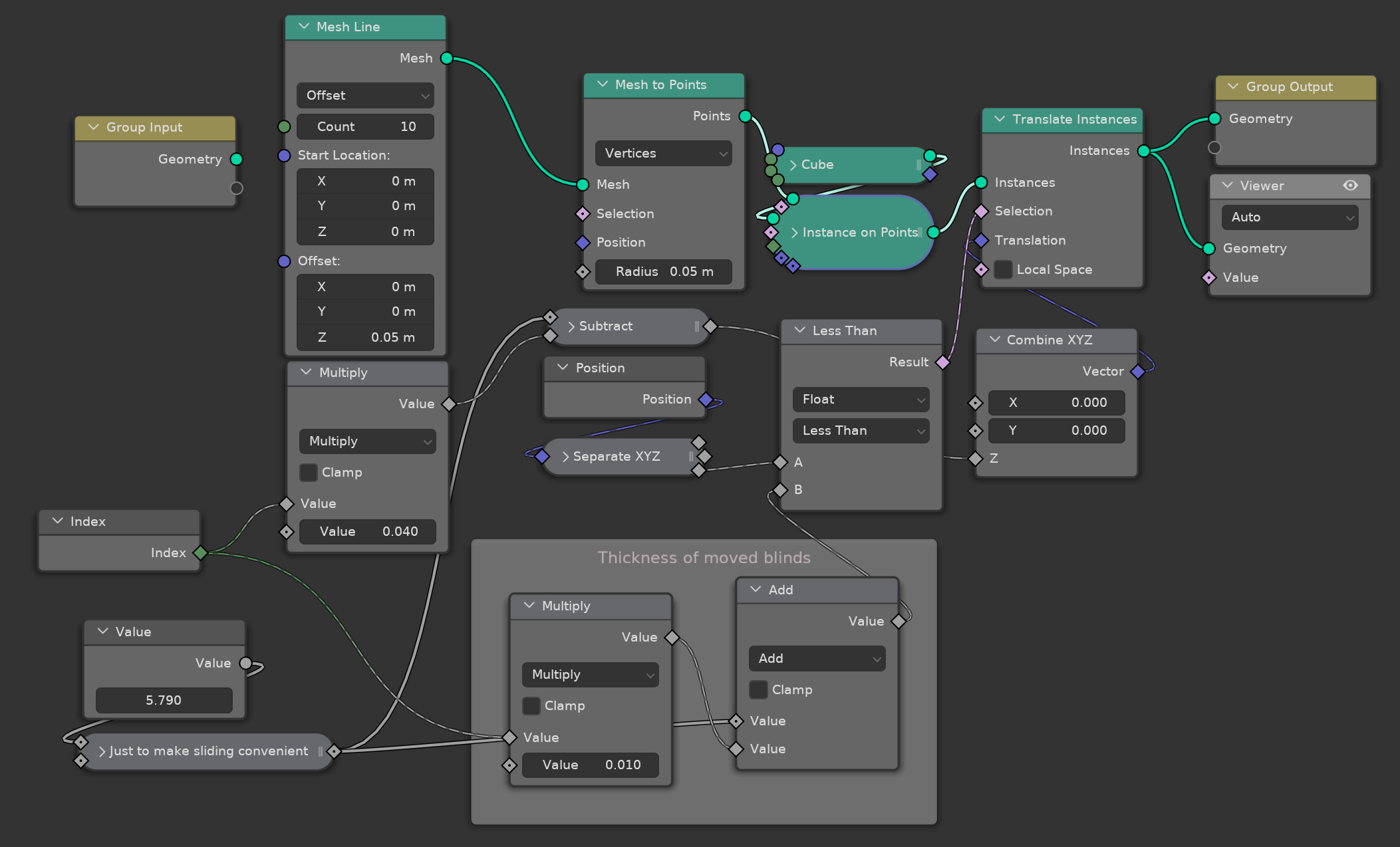Click the Value input socket of Viewer

1208,278
